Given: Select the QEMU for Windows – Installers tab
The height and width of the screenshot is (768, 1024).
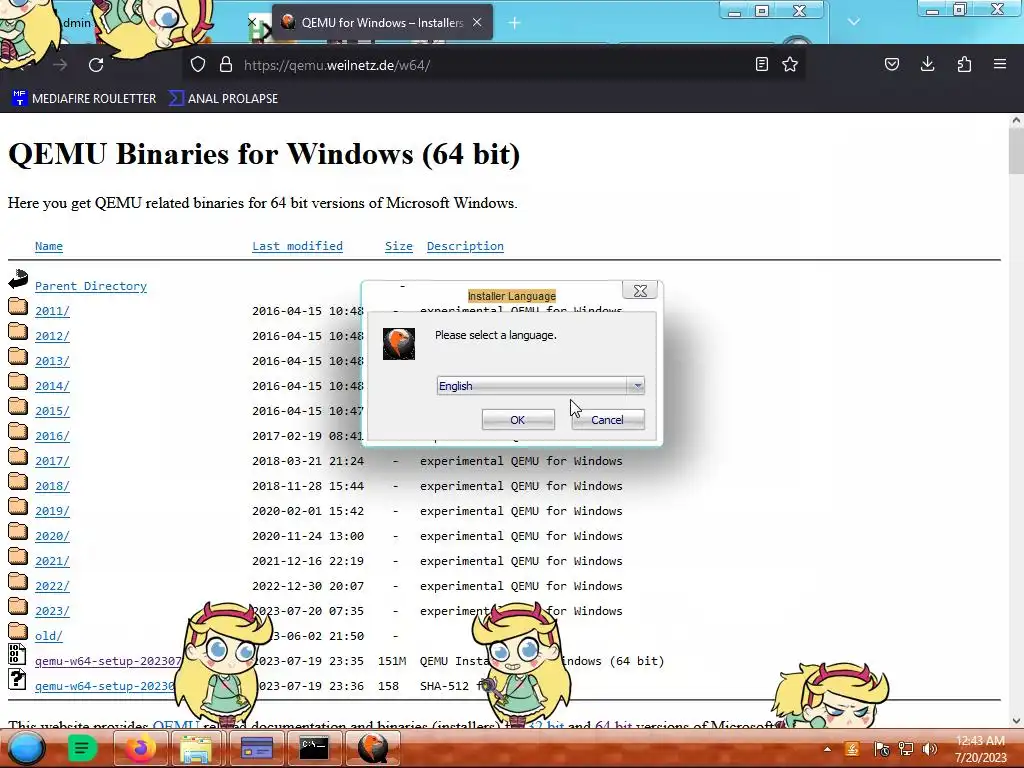Looking at the screenshot, I should [x=382, y=22].
